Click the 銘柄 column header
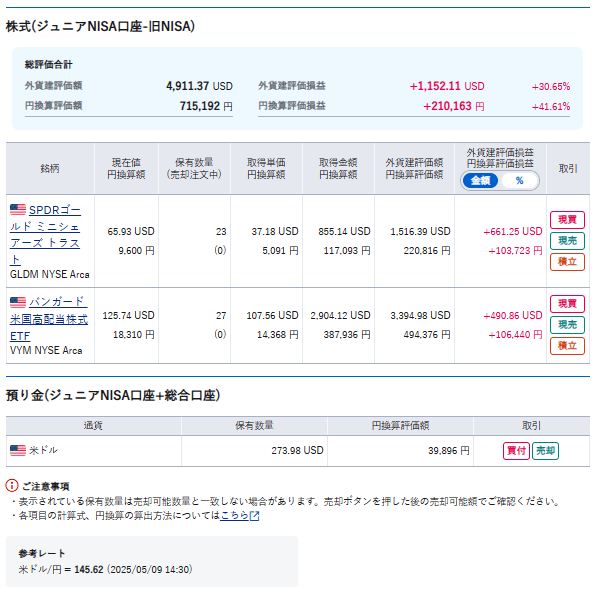This screenshot has height=590, width=596. click(50, 168)
